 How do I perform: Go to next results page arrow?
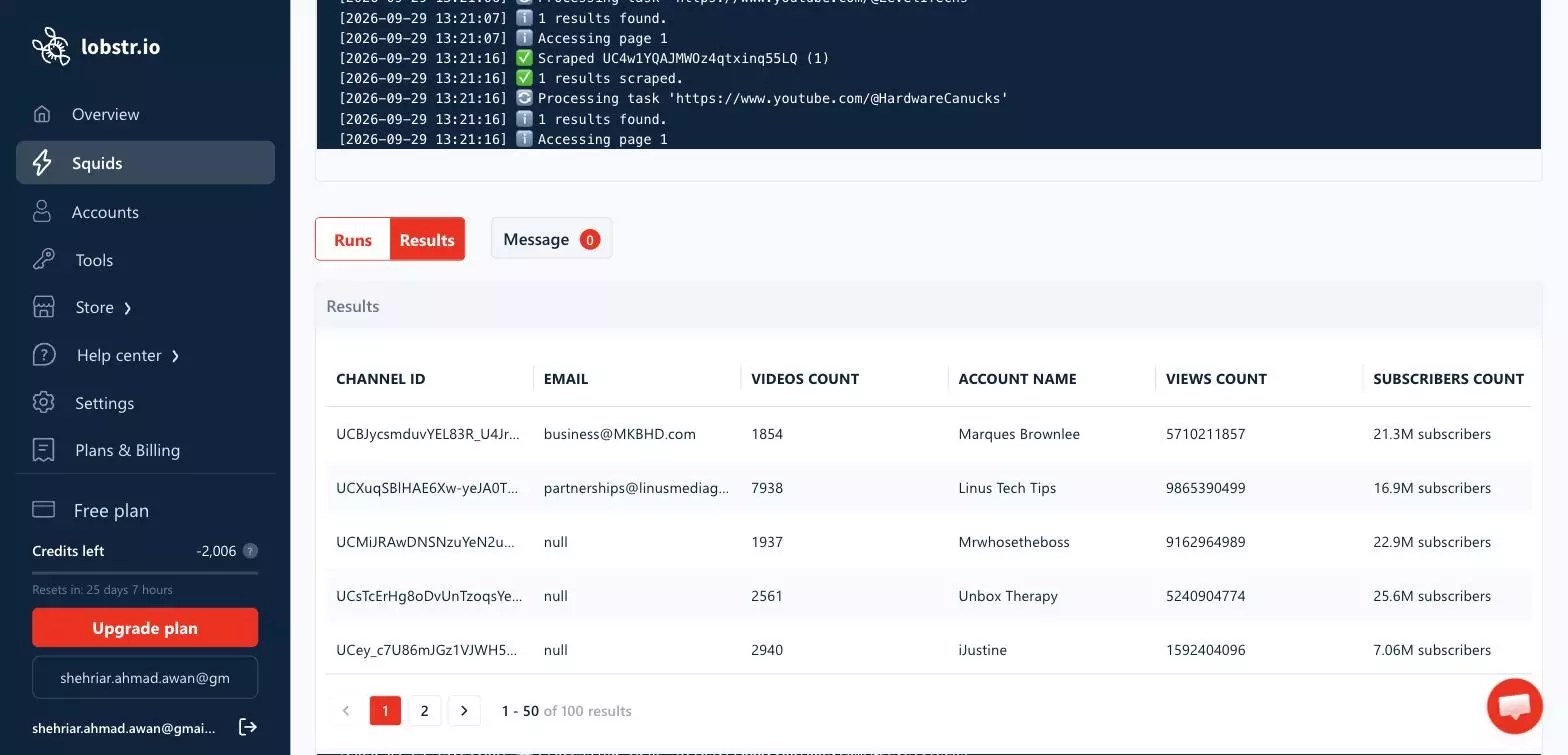pyautogui.click(x=464, y=711)
